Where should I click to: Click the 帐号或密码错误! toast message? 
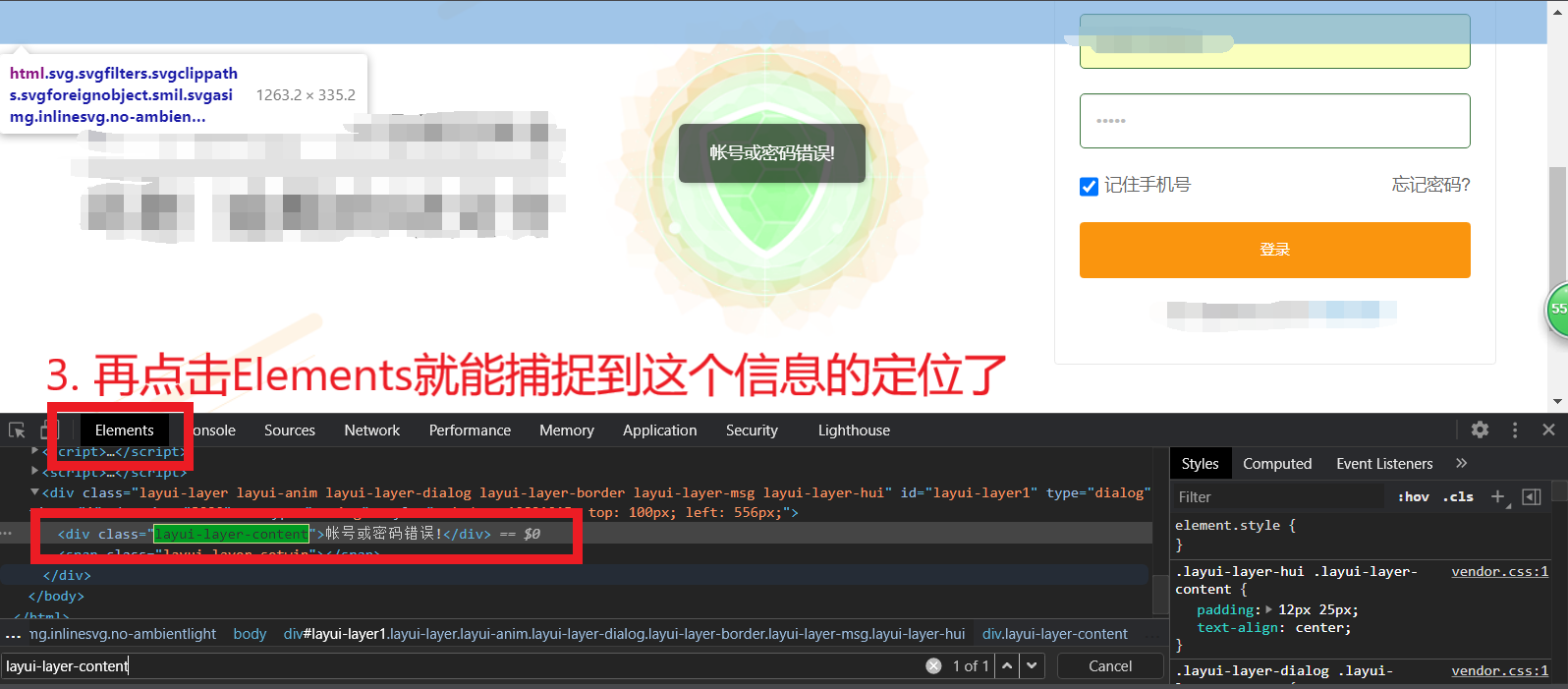[772, 153]
